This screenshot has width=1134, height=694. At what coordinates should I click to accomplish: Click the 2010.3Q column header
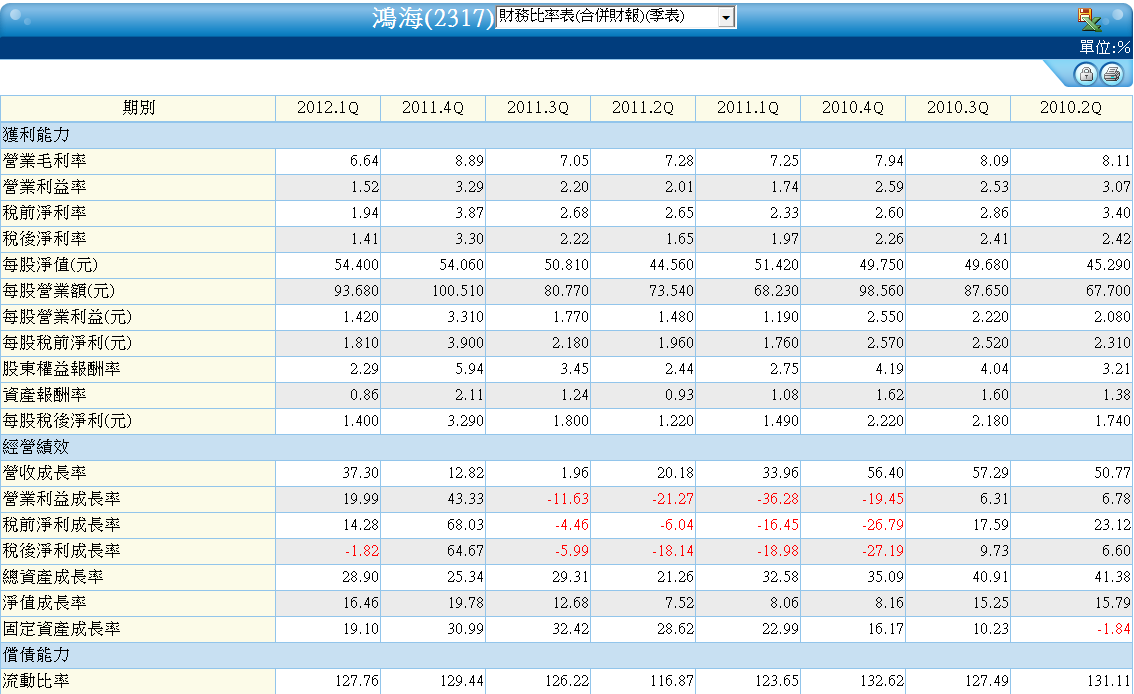pos(958,108)
